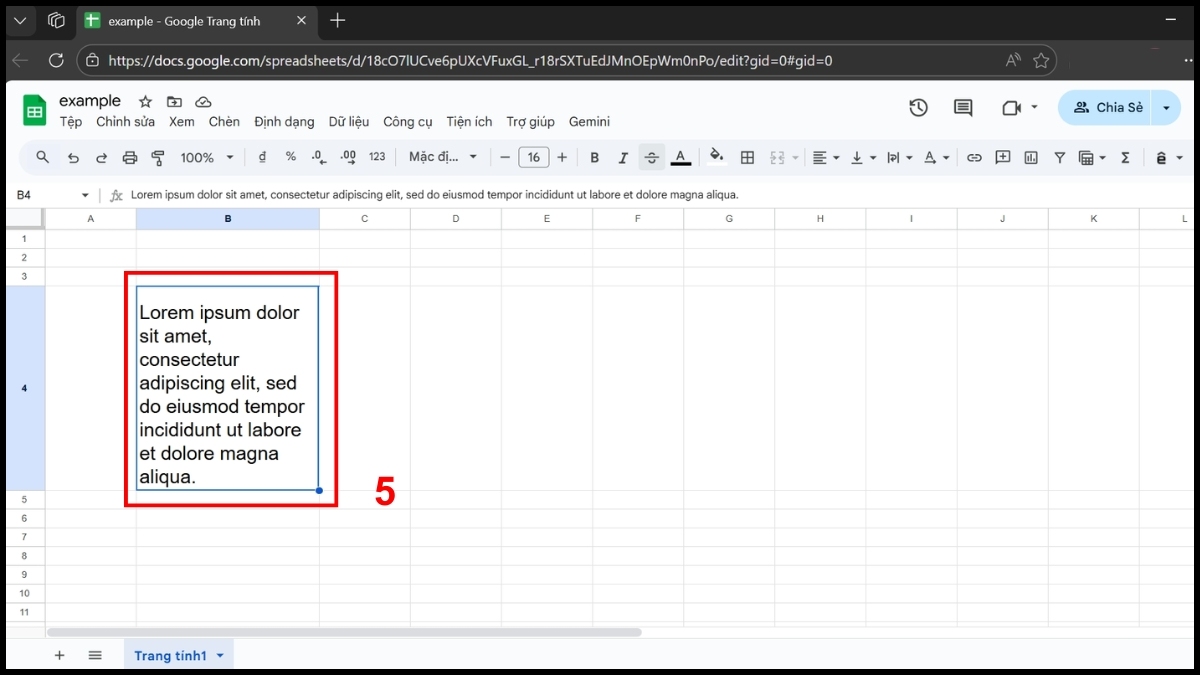Apply currency format with the đ icon
This screenshot has height=675, width=1200.
262,157
